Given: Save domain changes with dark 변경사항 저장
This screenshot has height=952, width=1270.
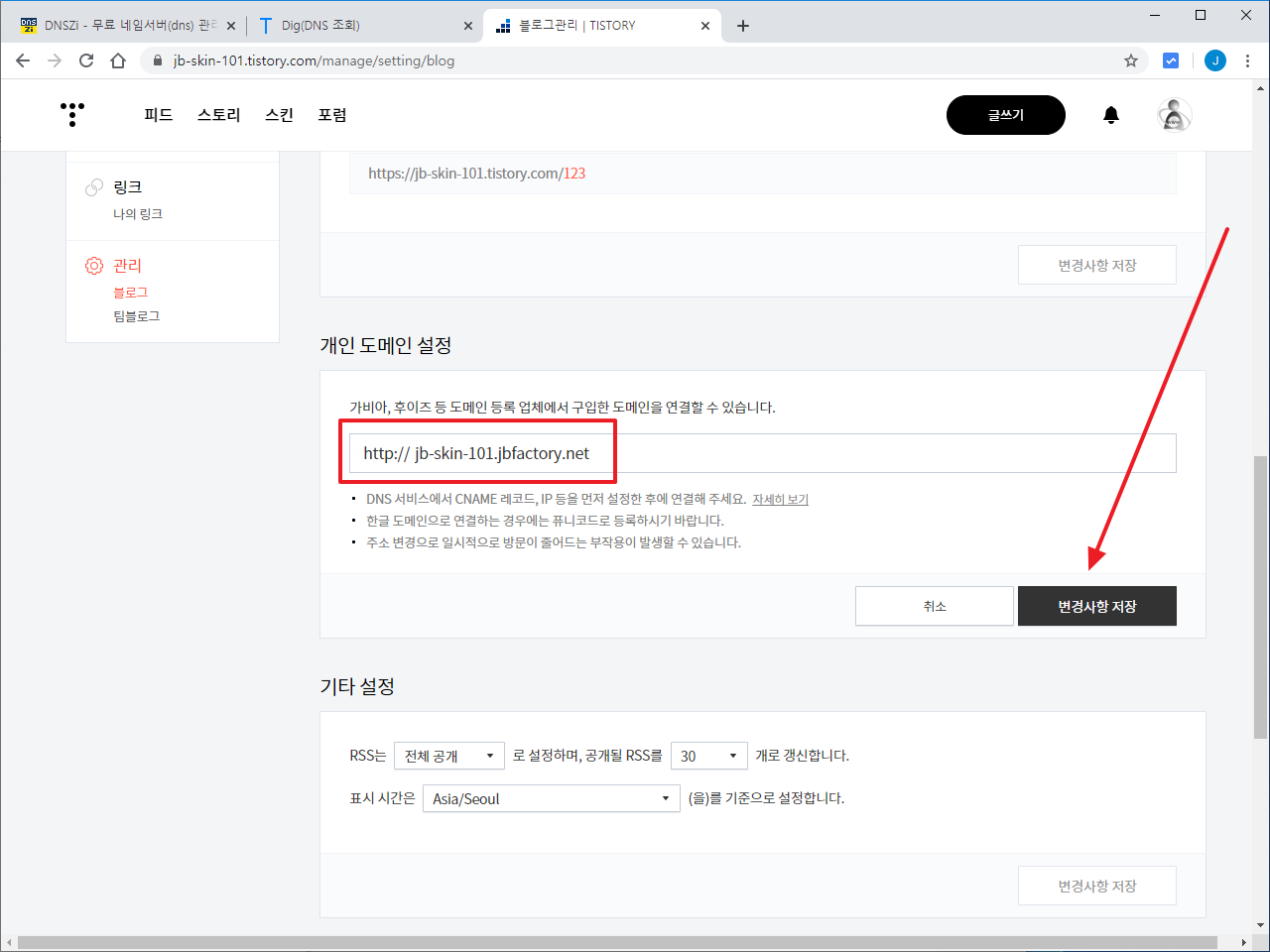Looking at the screenshot, I should [1097, 606].
